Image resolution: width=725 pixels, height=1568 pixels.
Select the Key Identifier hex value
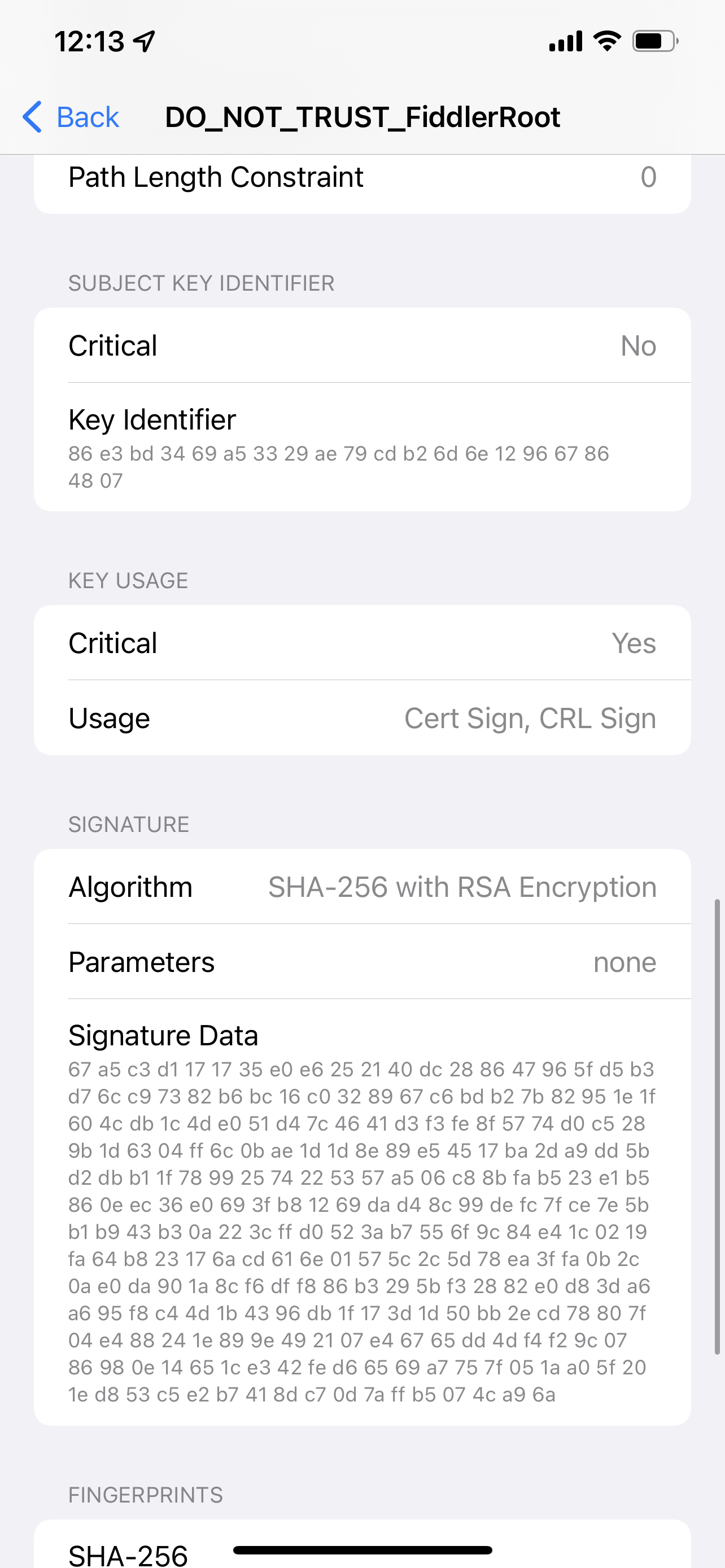(338, 467)
